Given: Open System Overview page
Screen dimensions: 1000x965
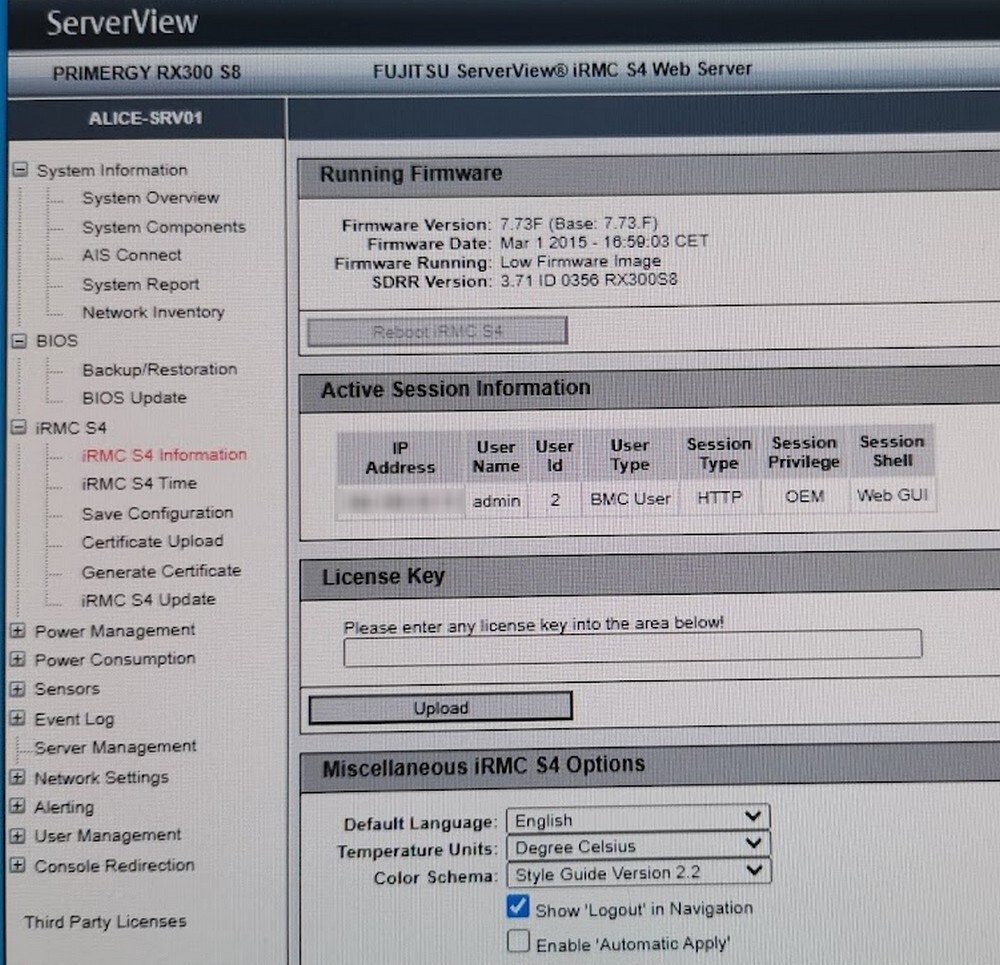Looking at the screenshot, I should 151,198.
